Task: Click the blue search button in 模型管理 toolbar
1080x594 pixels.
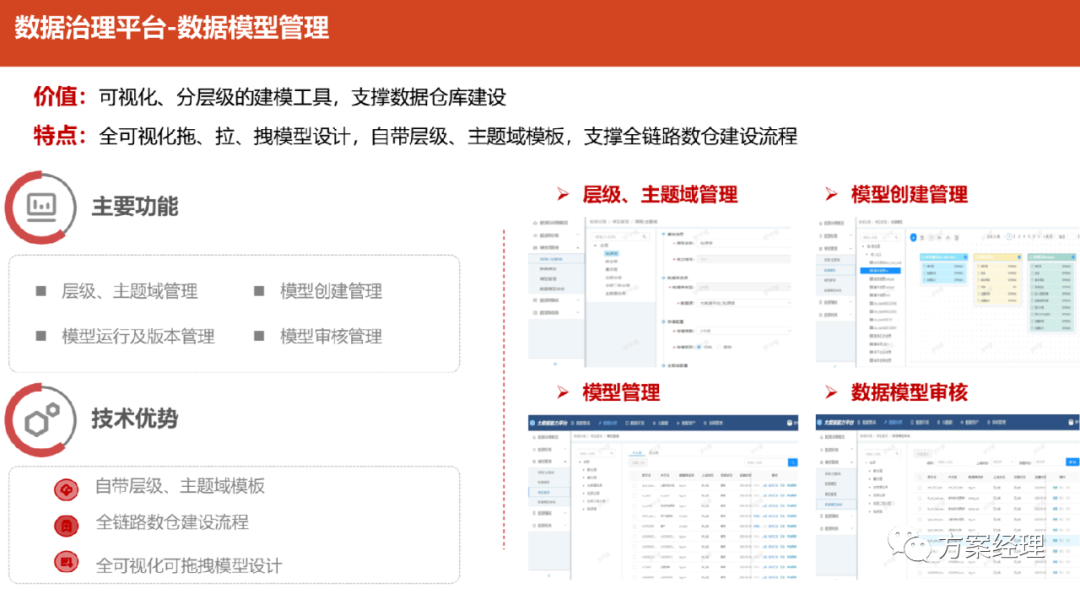Action: 792,462
